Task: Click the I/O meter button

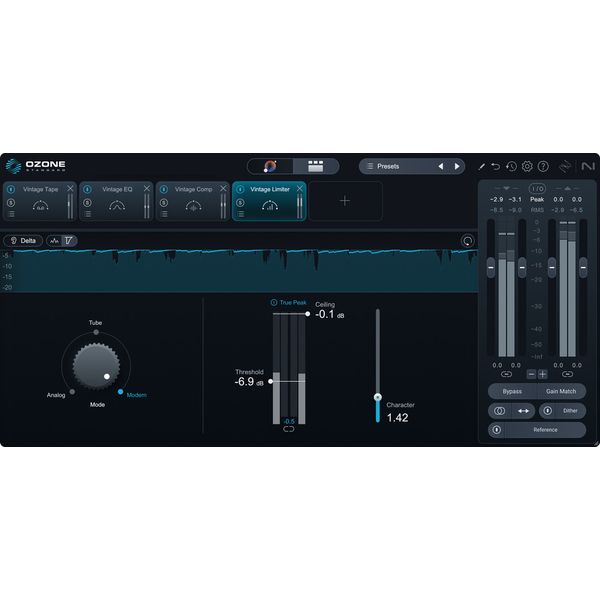Action: coord(537,189)
